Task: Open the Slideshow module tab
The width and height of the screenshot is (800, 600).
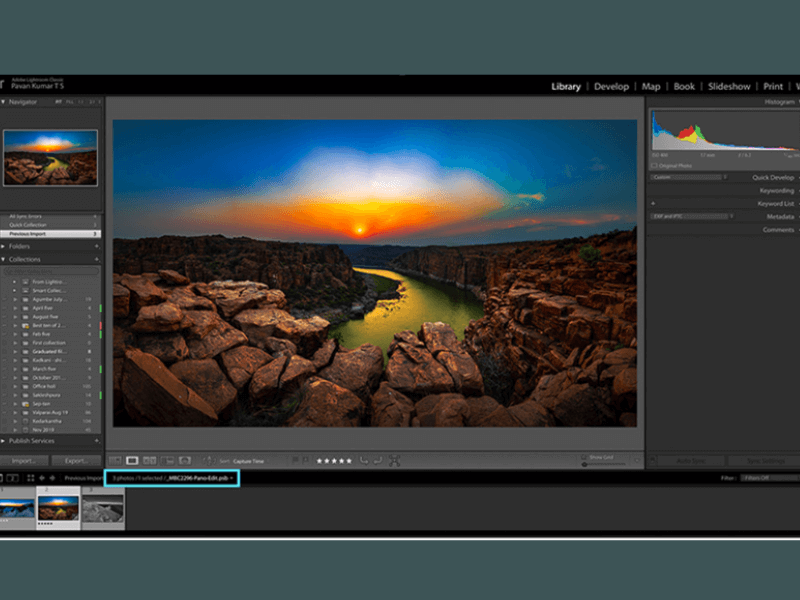Action: click(729, 87)
